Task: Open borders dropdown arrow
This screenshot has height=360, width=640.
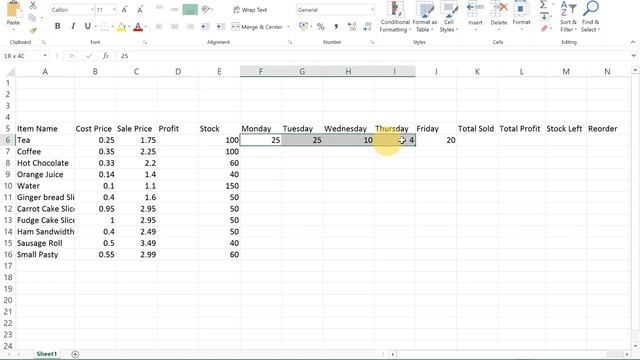Action: (x=112, y=27)
